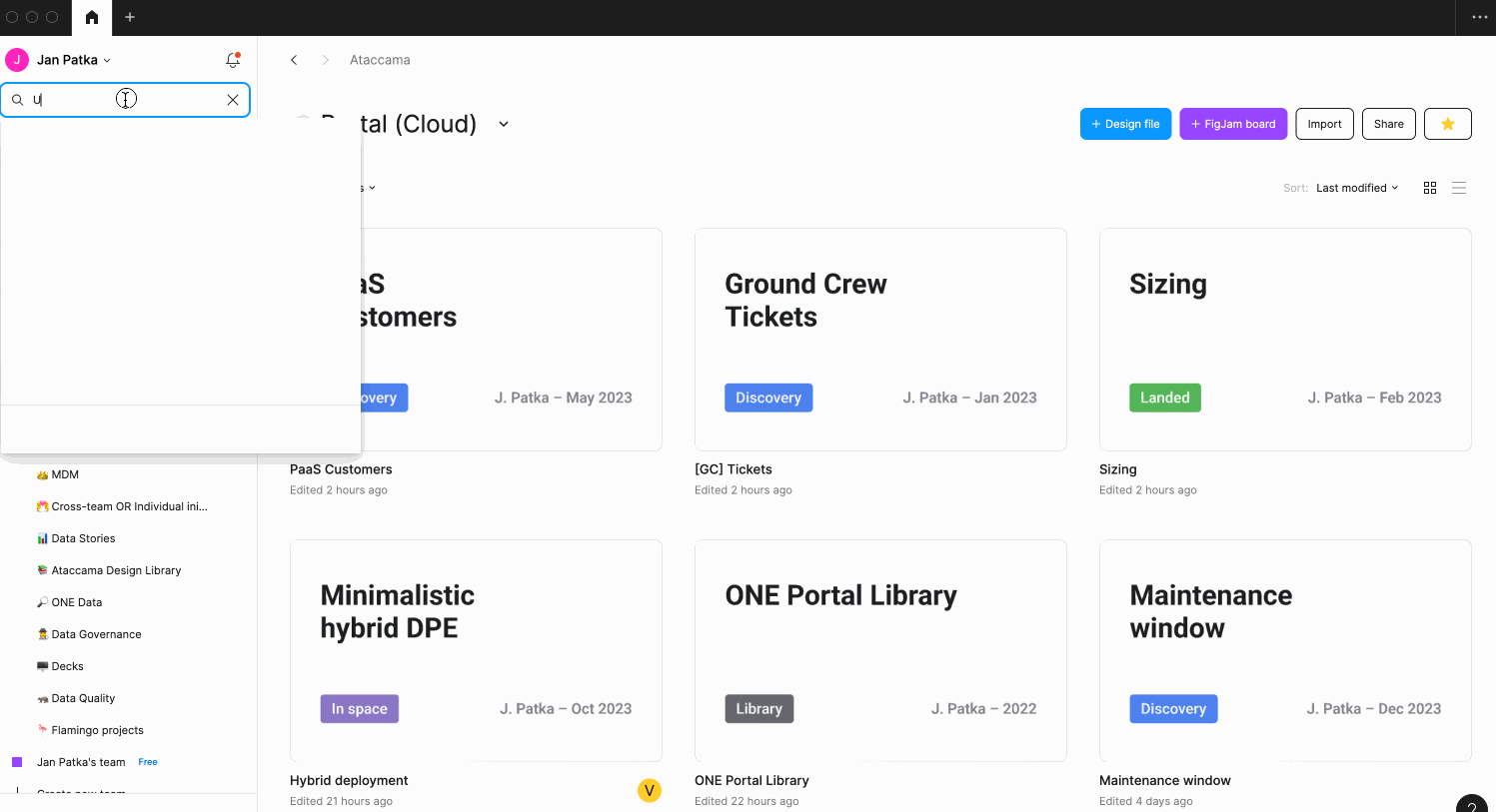The image size is (1496, 812).
Task: Navigate back with left chevron
Action: [x=294, y=60]
